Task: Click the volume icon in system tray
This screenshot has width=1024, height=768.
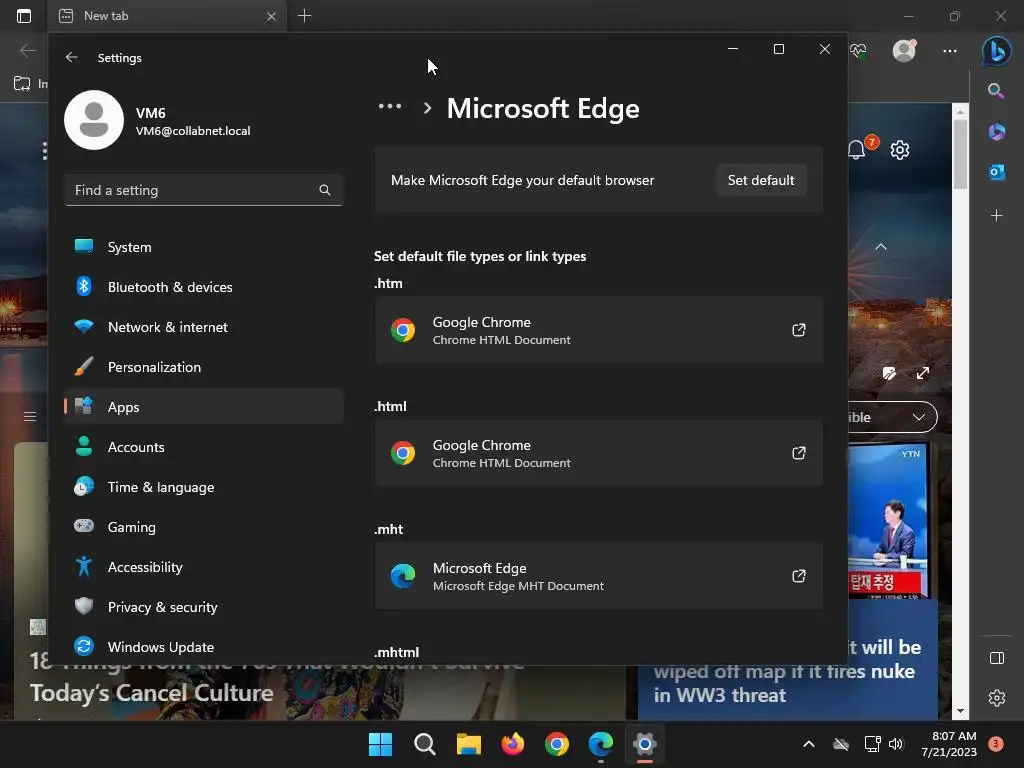Action: coord(896,744)
